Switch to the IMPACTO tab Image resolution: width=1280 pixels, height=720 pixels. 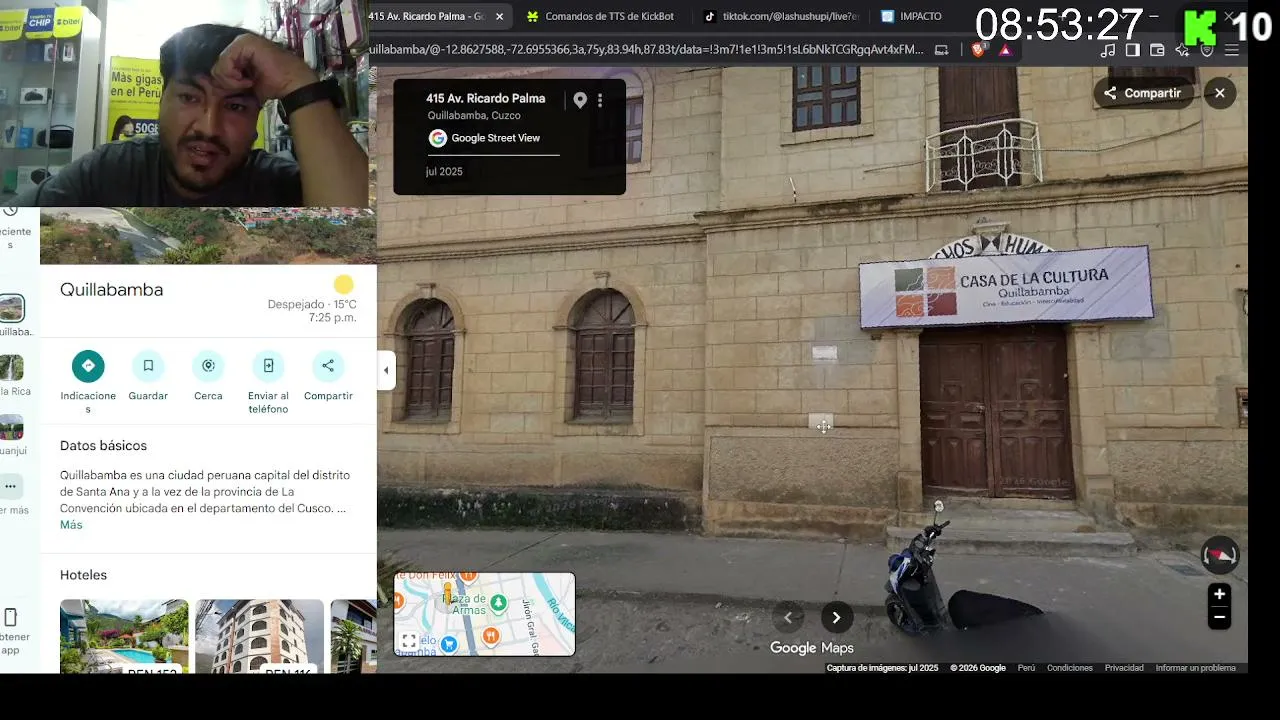tap(920, 16)
